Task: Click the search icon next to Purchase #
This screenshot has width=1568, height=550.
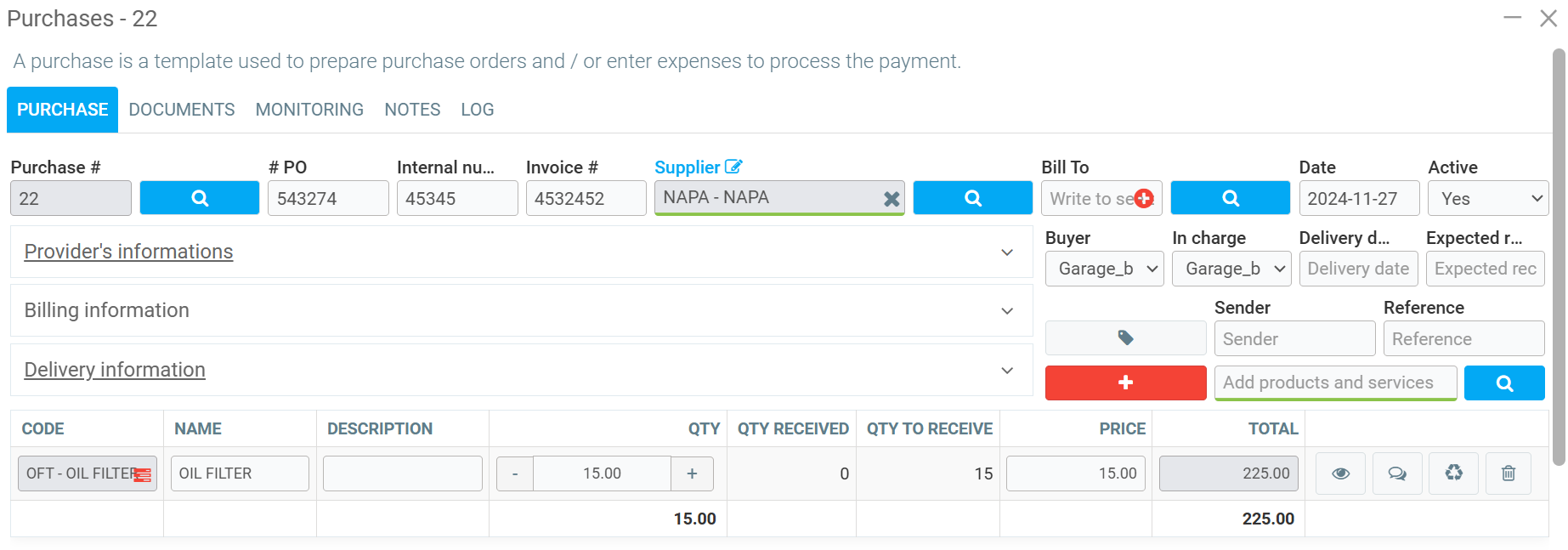Action: (x=199, y=198)
